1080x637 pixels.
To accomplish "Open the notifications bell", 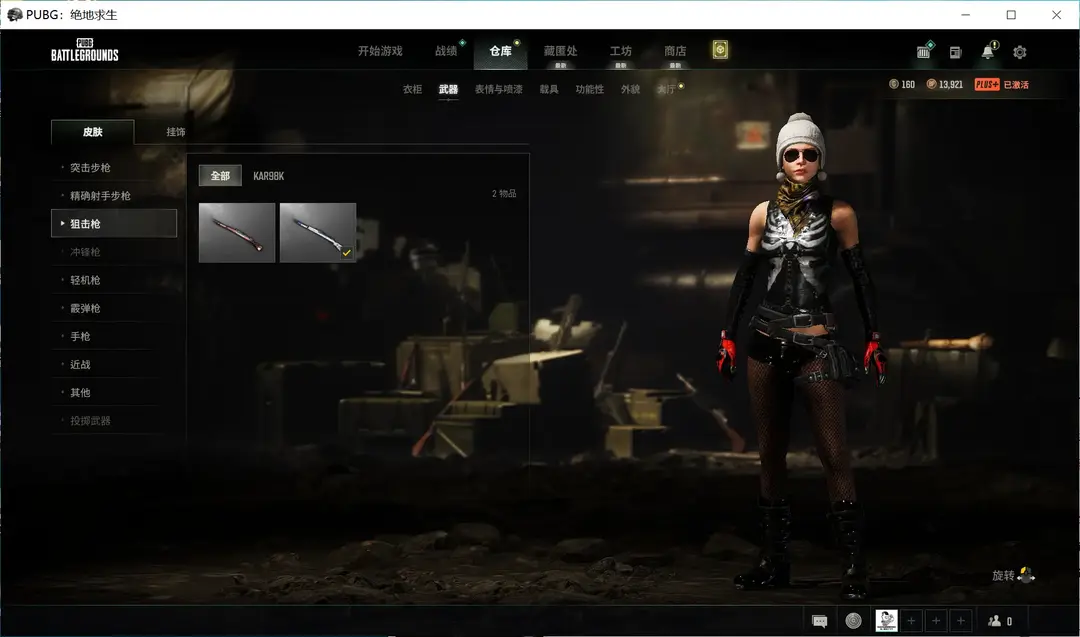I will (x=988, y=52).
